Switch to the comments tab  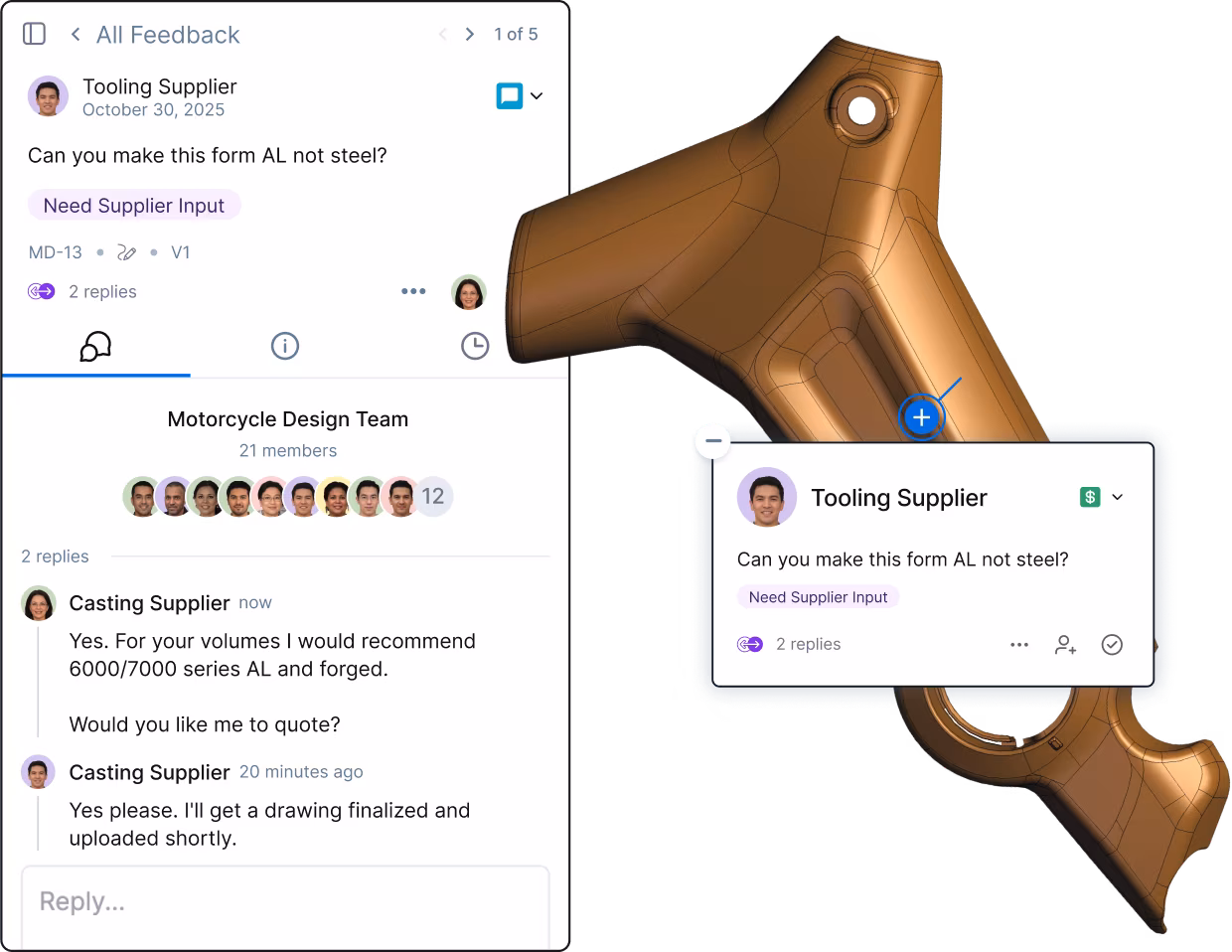click(x=95, y=346)
